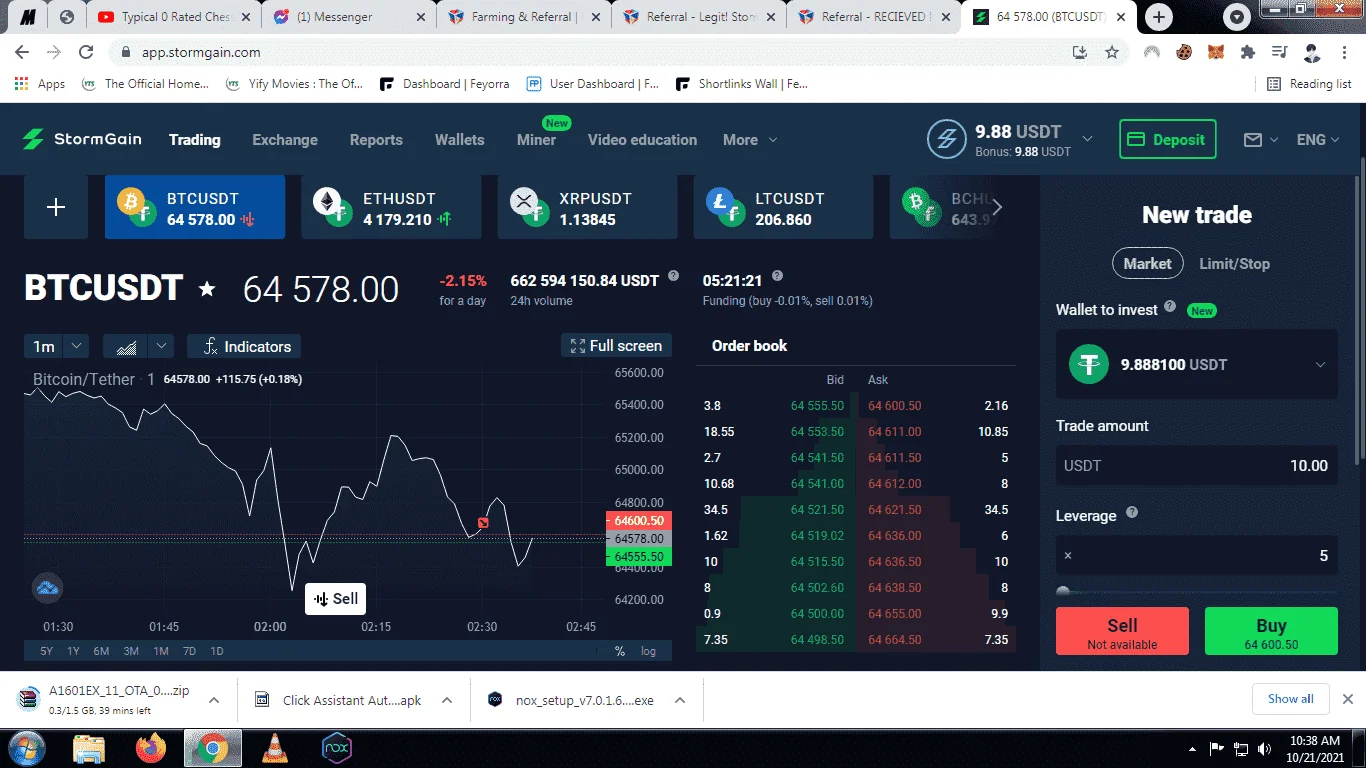The width and height of the screenshot is (1366, 768).
Task: Select the Limit/Stop order type
Action: point(1234,264)
